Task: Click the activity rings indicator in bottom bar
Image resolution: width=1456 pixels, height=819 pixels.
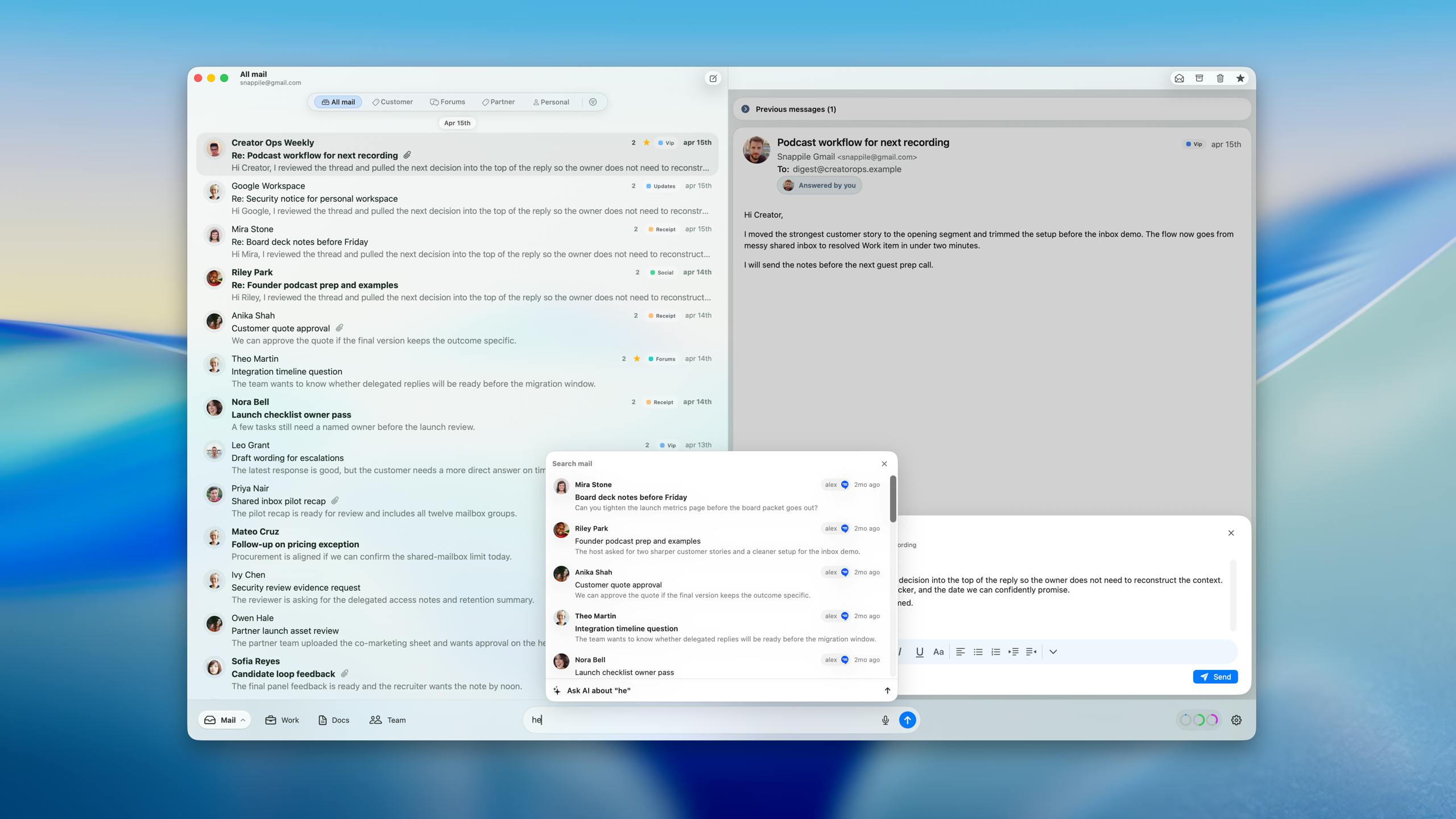Action: pyautogui.click(x=1199, y=720)
